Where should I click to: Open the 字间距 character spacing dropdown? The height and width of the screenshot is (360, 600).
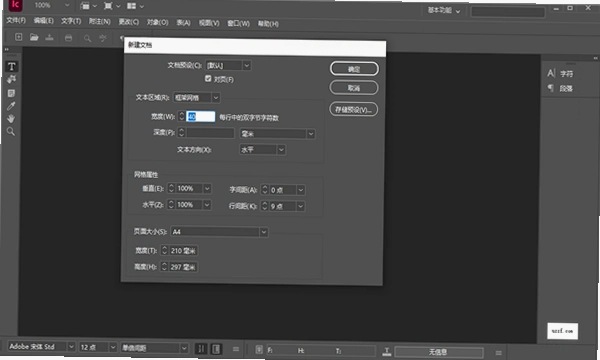pos(301,190)
